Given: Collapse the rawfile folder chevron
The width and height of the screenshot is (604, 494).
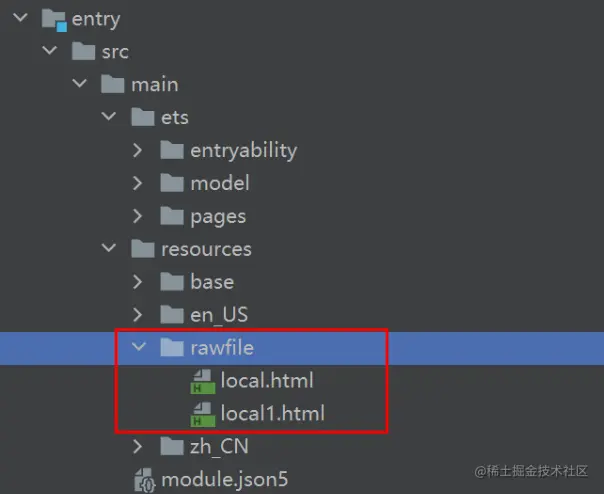Looking at the screenshot, I should (139, 346).
